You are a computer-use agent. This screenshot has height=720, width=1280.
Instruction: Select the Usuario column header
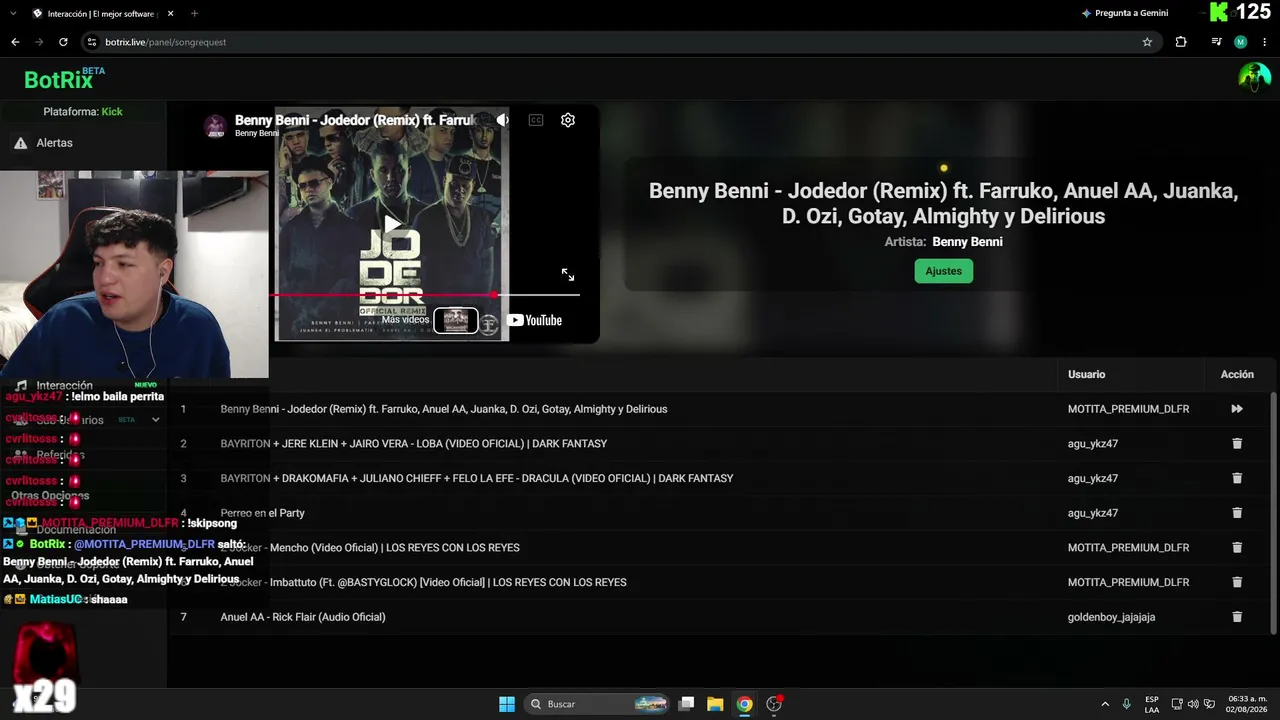pyautogui.click(x=1086, y=374)
